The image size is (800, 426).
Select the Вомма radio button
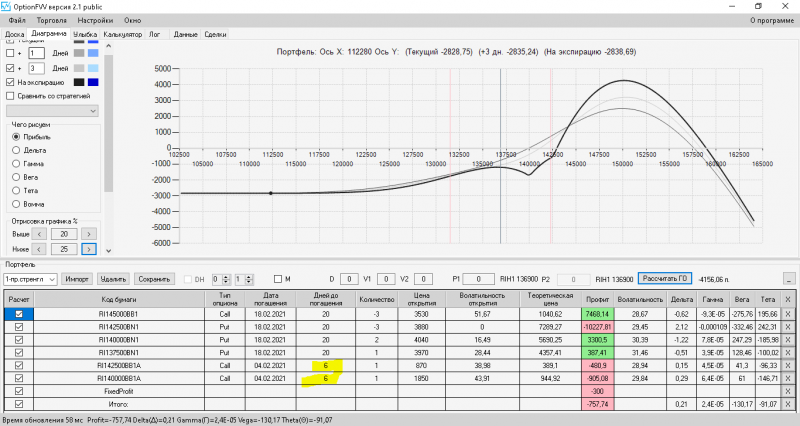(x=16, y=204)
